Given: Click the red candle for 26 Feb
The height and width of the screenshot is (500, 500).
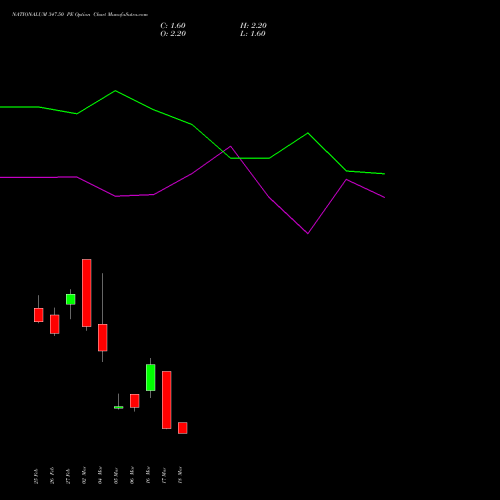Looking at the screenshot, I should click(x=55, y=324).
